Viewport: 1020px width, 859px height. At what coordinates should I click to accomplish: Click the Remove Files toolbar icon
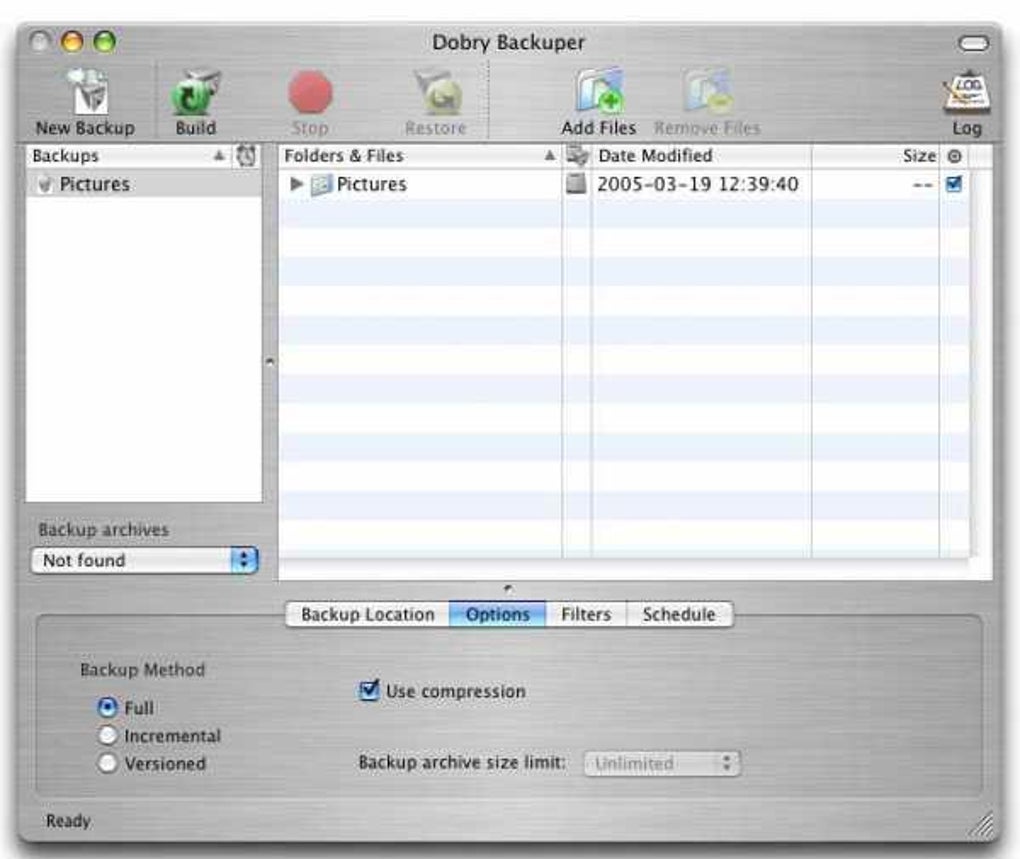tap(708, 93)
